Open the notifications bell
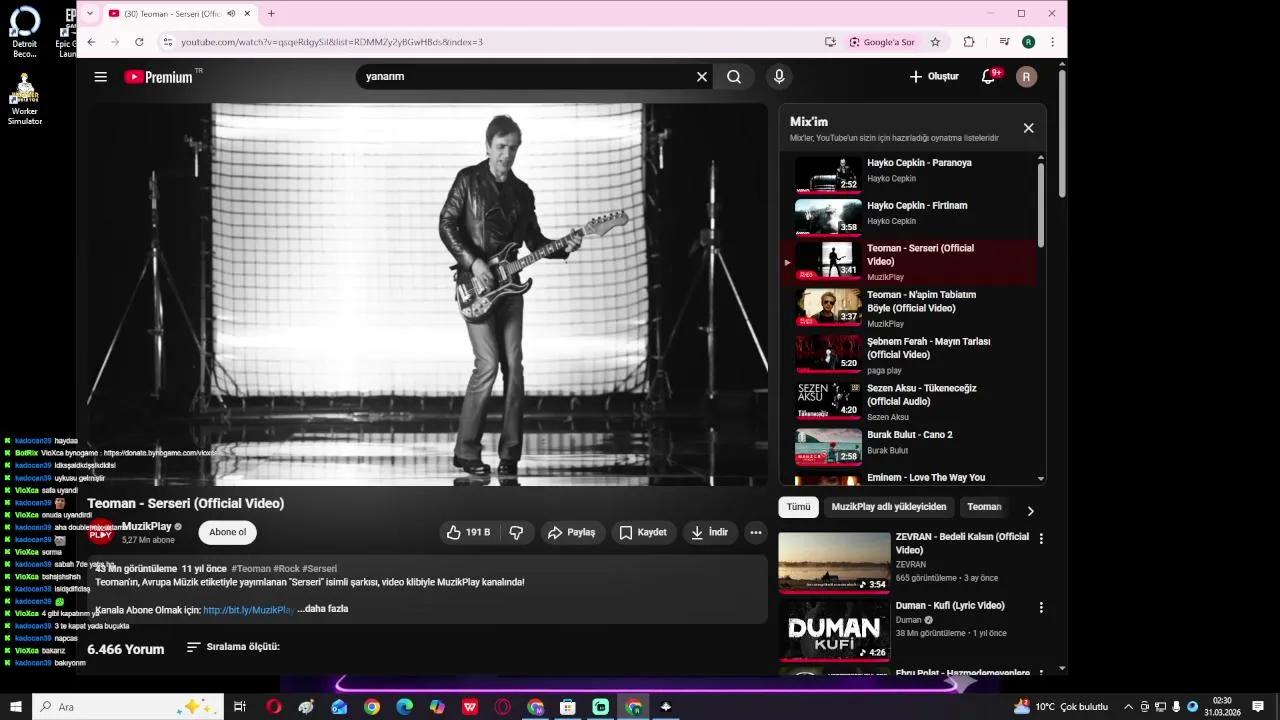Viewport: 1280px width, 720px height. (990, 77)
